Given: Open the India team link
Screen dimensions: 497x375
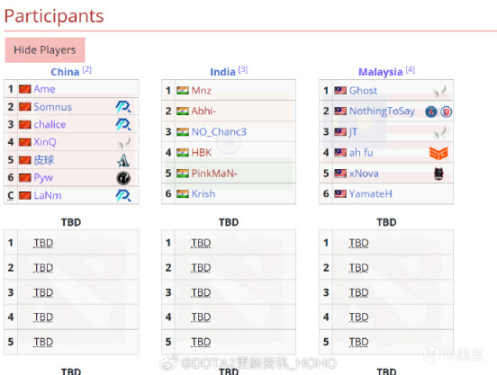Looking at the screenshot, I should [223, 72].
